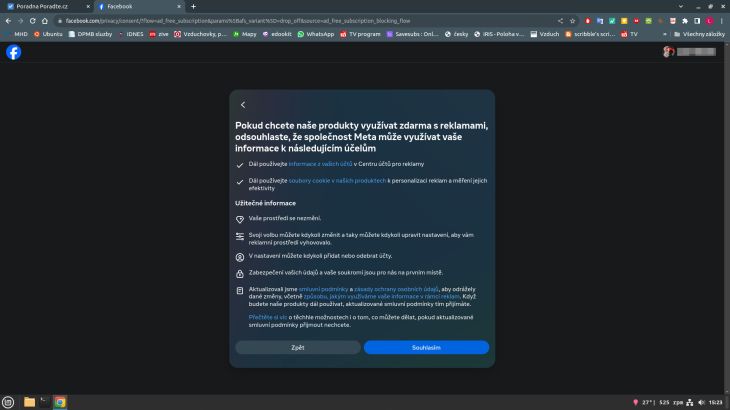730x410 pixels.
Task: Click the padlock icon beside the security note
Action: [240, 274]
